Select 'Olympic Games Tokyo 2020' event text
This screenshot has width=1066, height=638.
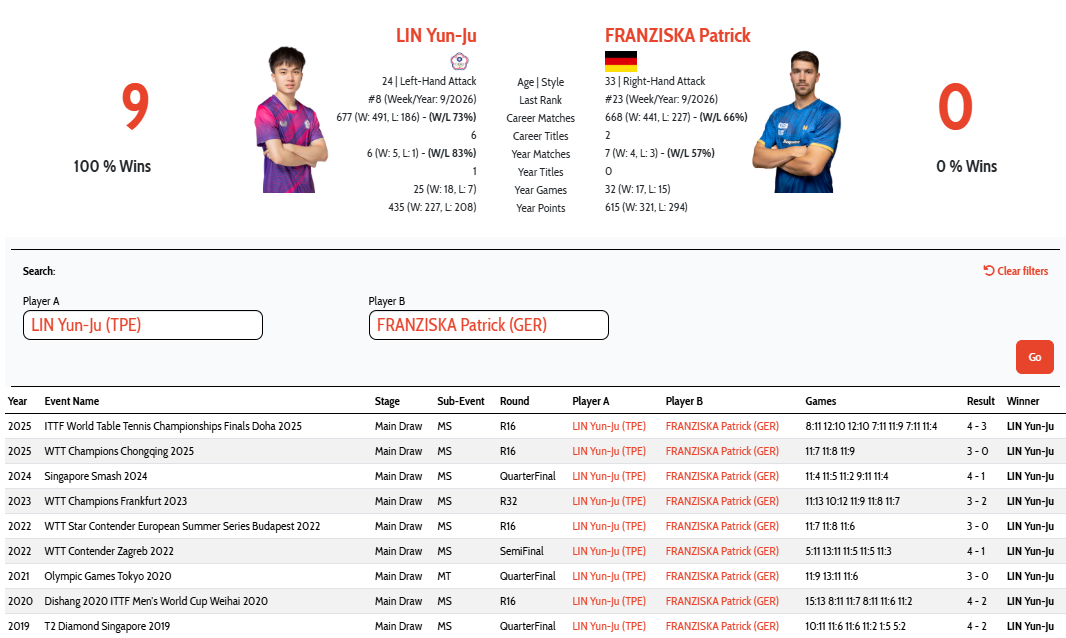coord(107,576)
